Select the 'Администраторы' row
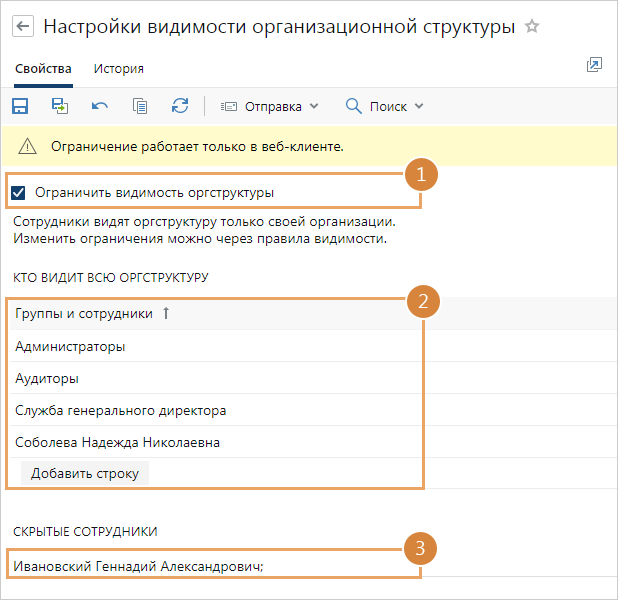The width and height of the screenshot is (618, 600). [70, 347]
